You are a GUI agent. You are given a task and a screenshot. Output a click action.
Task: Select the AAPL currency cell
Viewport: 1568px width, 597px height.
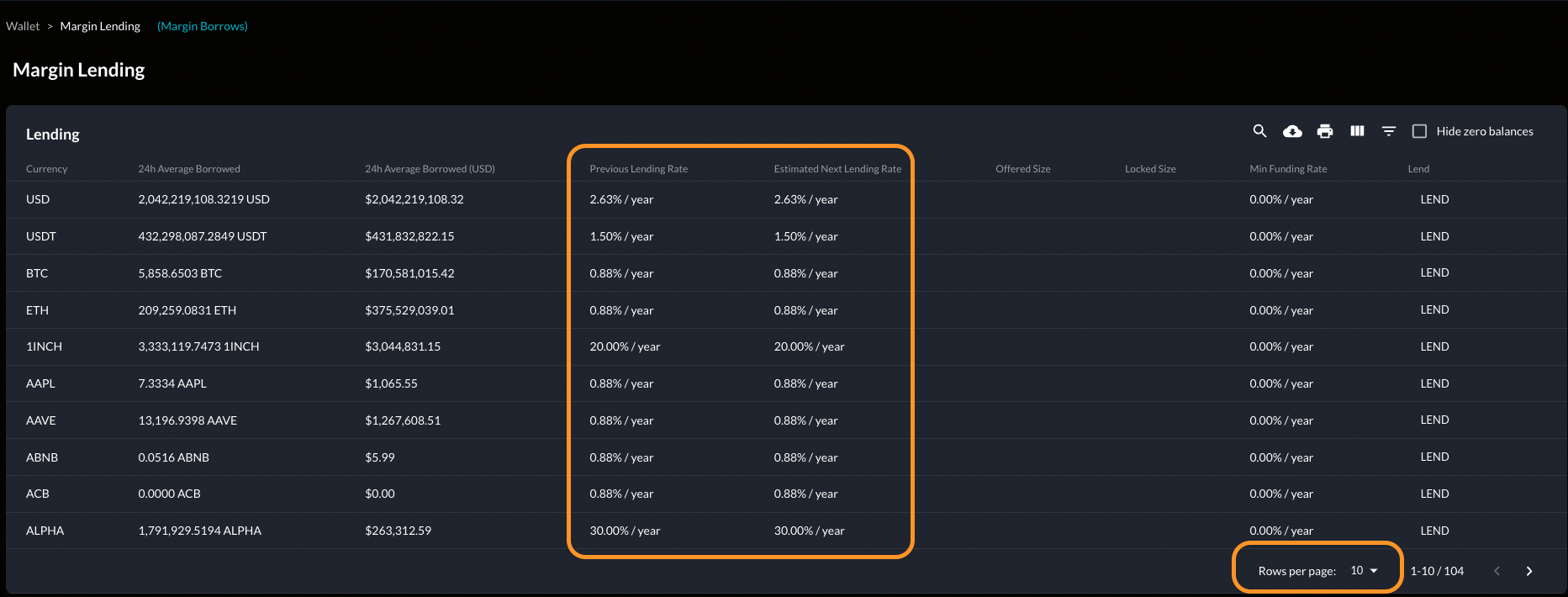pos(40,383)
